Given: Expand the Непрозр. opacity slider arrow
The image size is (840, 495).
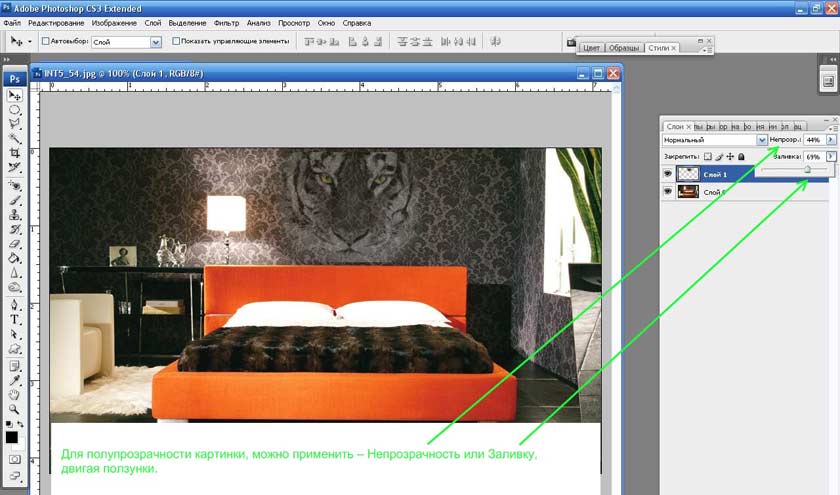Looking at the screenshot, I should (831, 141).
